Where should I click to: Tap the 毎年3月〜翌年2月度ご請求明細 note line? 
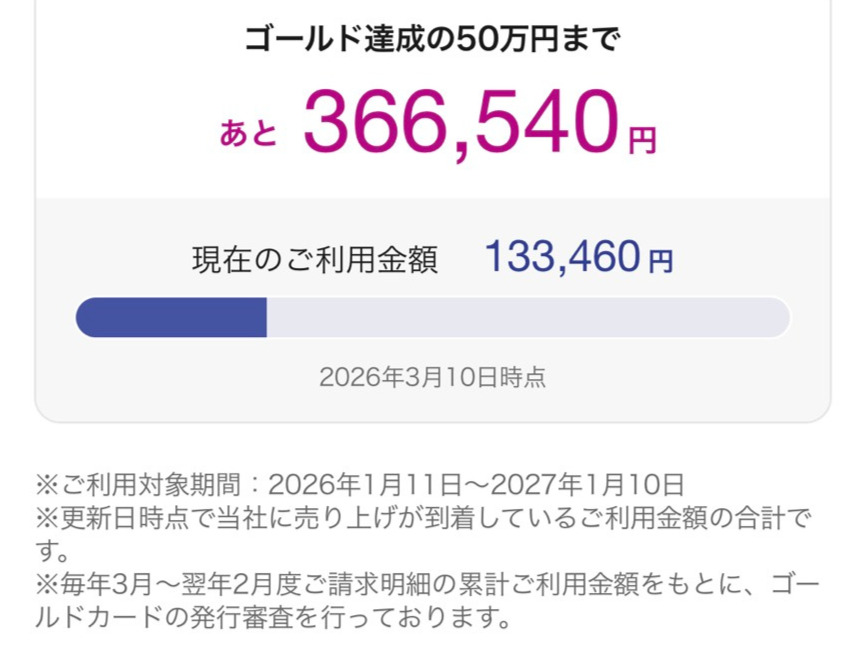point(300,583)
